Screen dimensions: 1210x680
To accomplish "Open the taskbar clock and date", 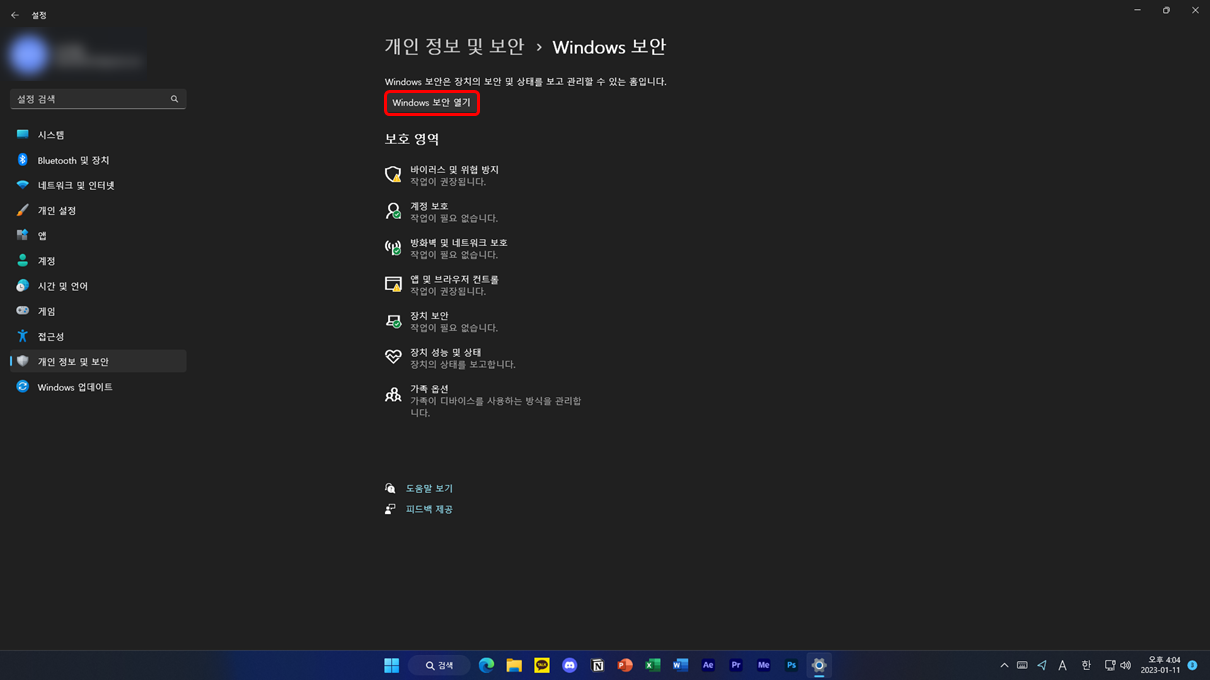I will [x=1161, y=665].
